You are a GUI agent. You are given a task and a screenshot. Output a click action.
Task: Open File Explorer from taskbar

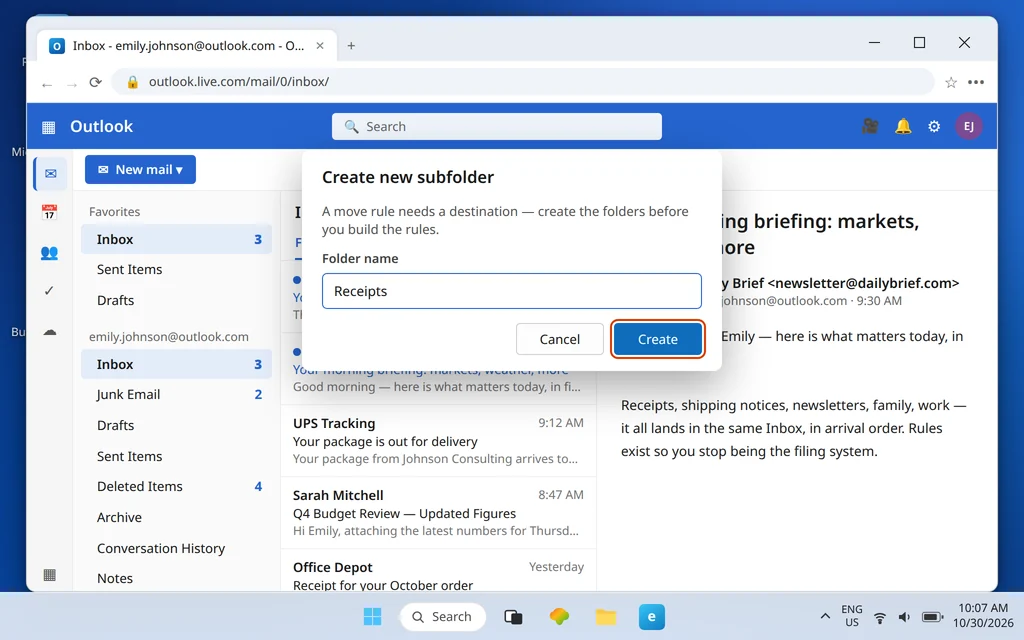point(605,616)
